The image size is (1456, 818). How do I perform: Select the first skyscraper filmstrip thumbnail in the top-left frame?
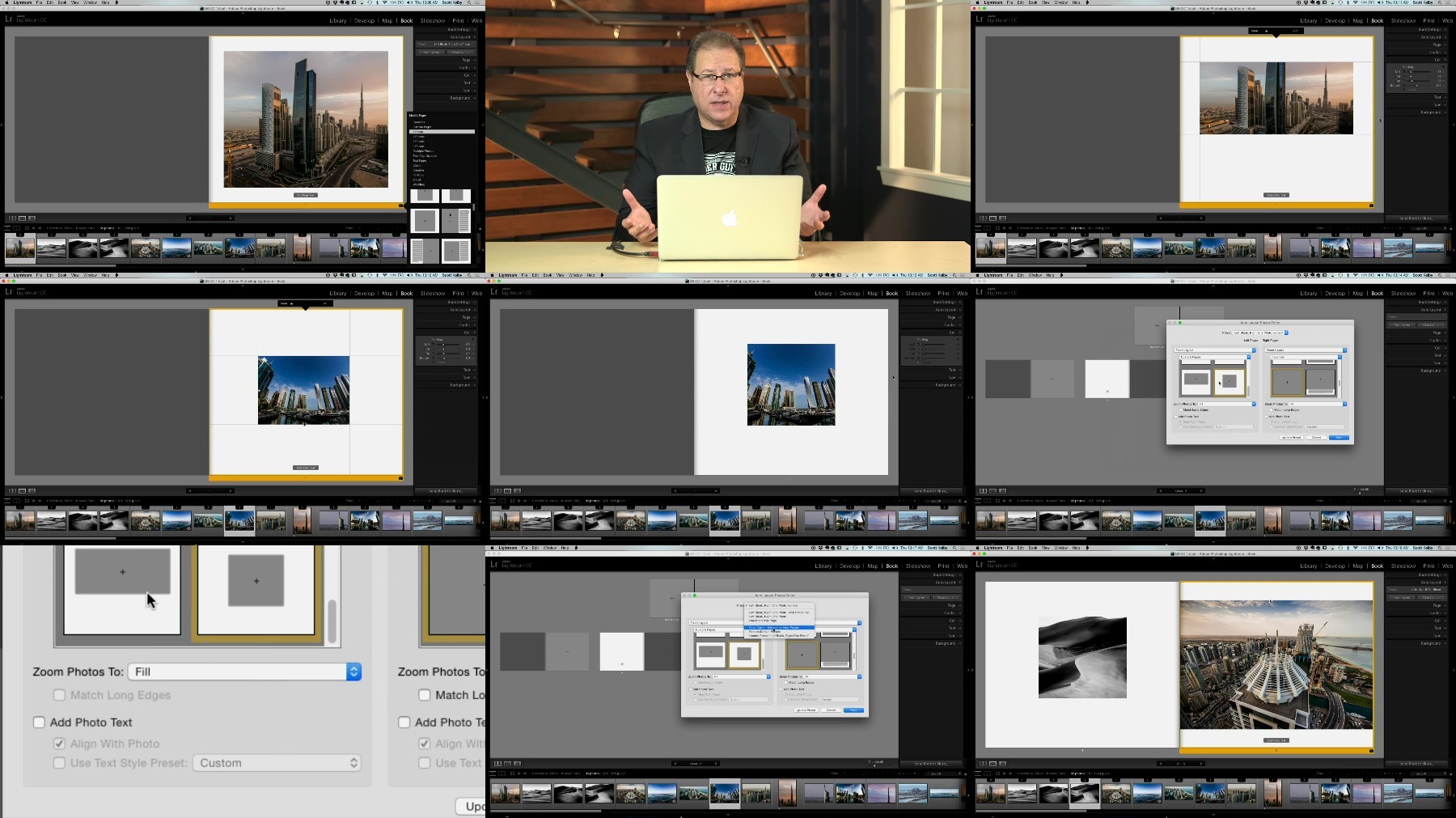click(x=20, y=248)
